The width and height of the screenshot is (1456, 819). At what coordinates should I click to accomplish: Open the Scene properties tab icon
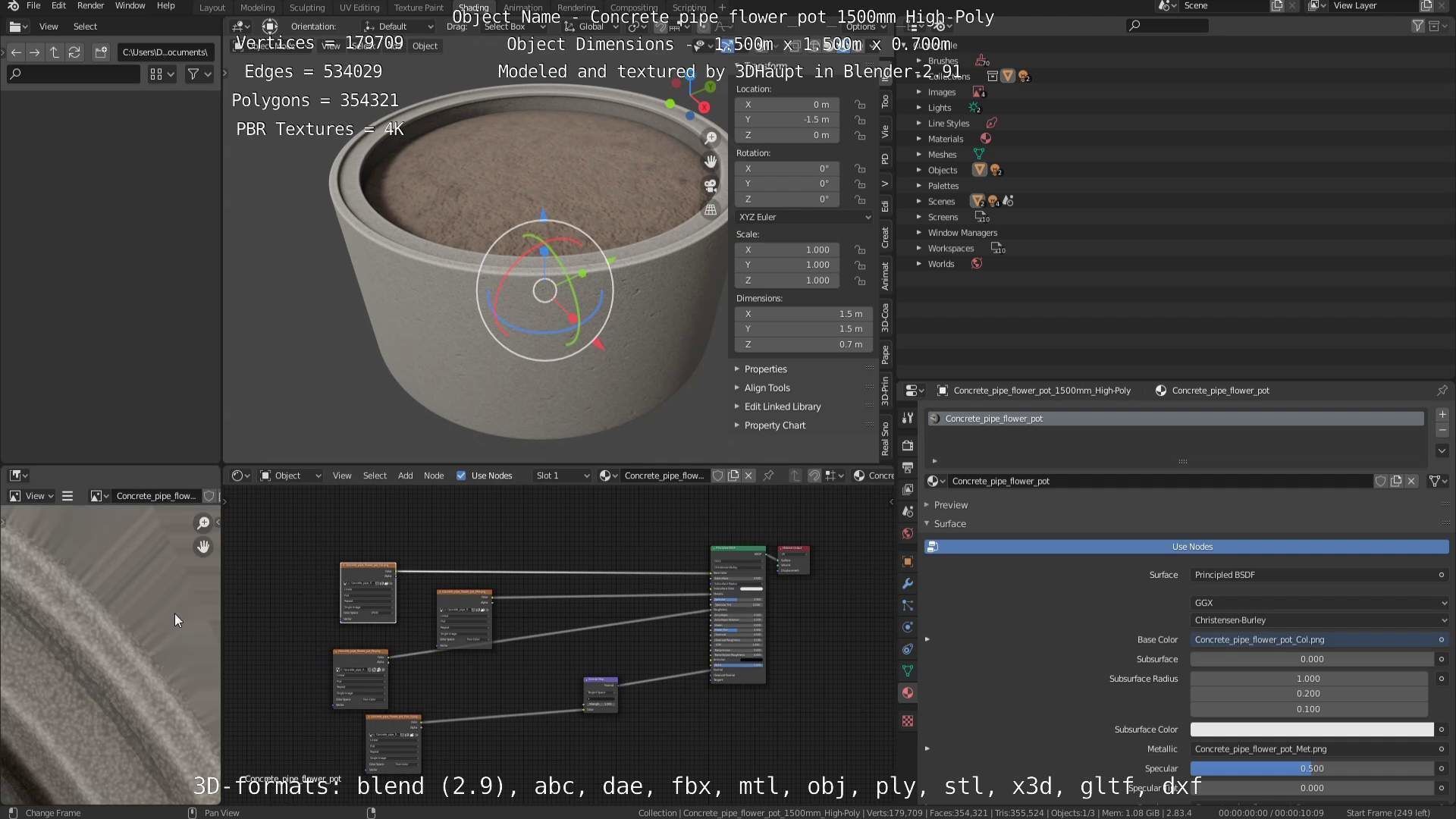908,512
